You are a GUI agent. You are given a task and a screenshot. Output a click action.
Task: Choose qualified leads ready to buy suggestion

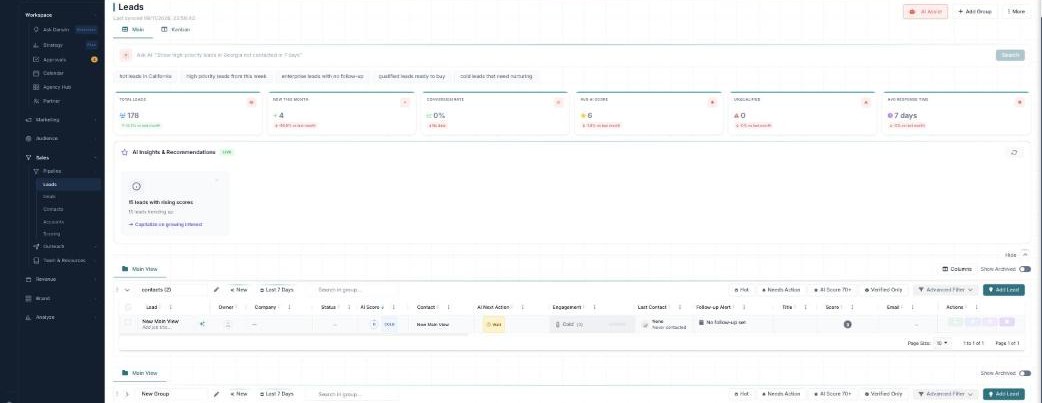click(412, 76)
